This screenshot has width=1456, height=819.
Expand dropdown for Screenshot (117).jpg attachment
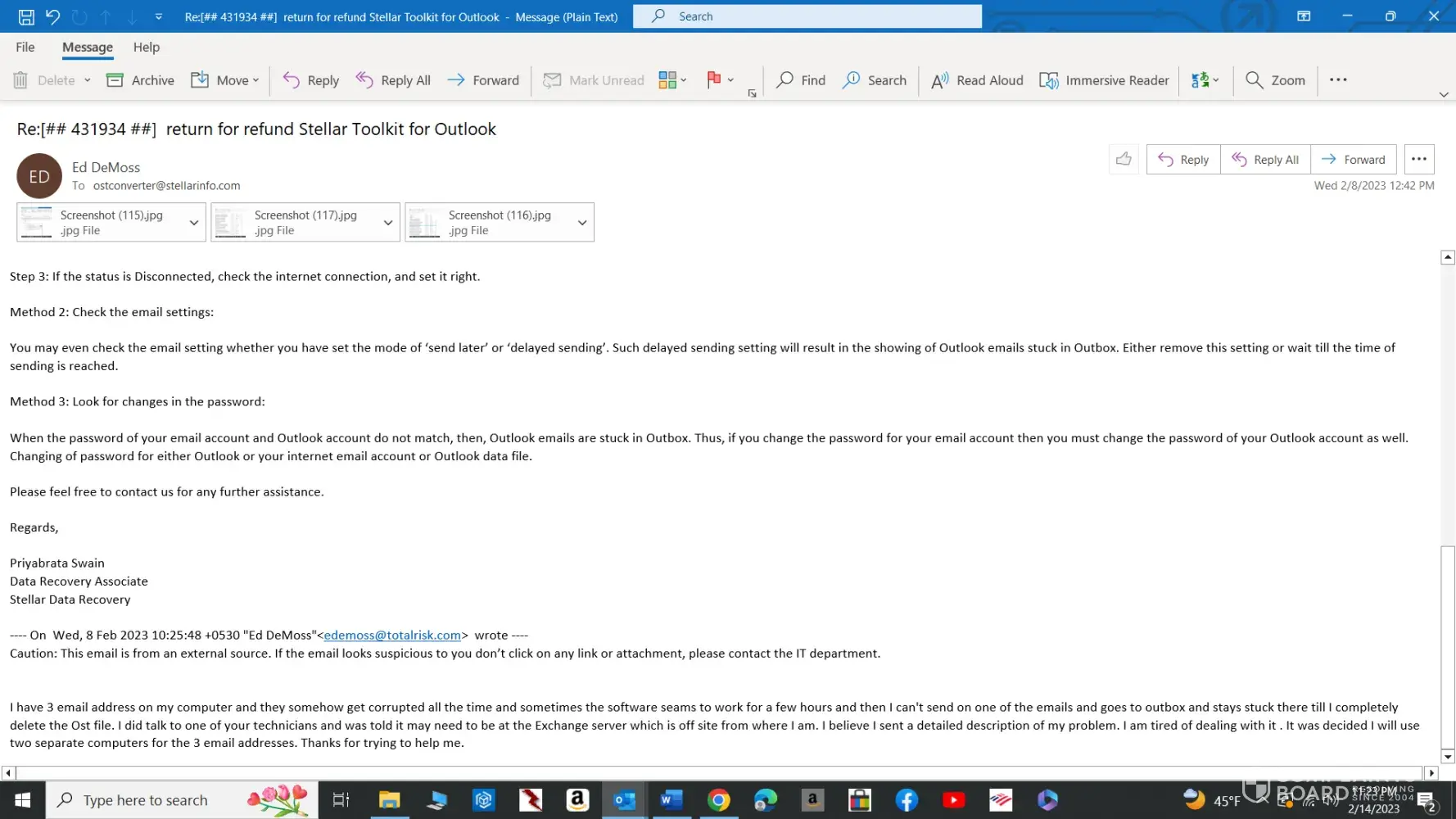click(x=388, y=222)
